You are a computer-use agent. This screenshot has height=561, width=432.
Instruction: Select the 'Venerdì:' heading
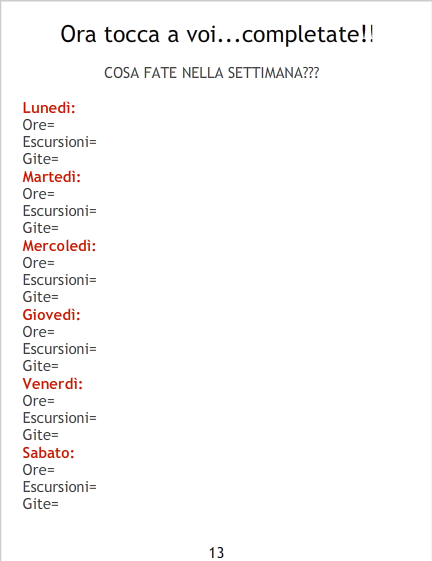[x=53, y=384]
